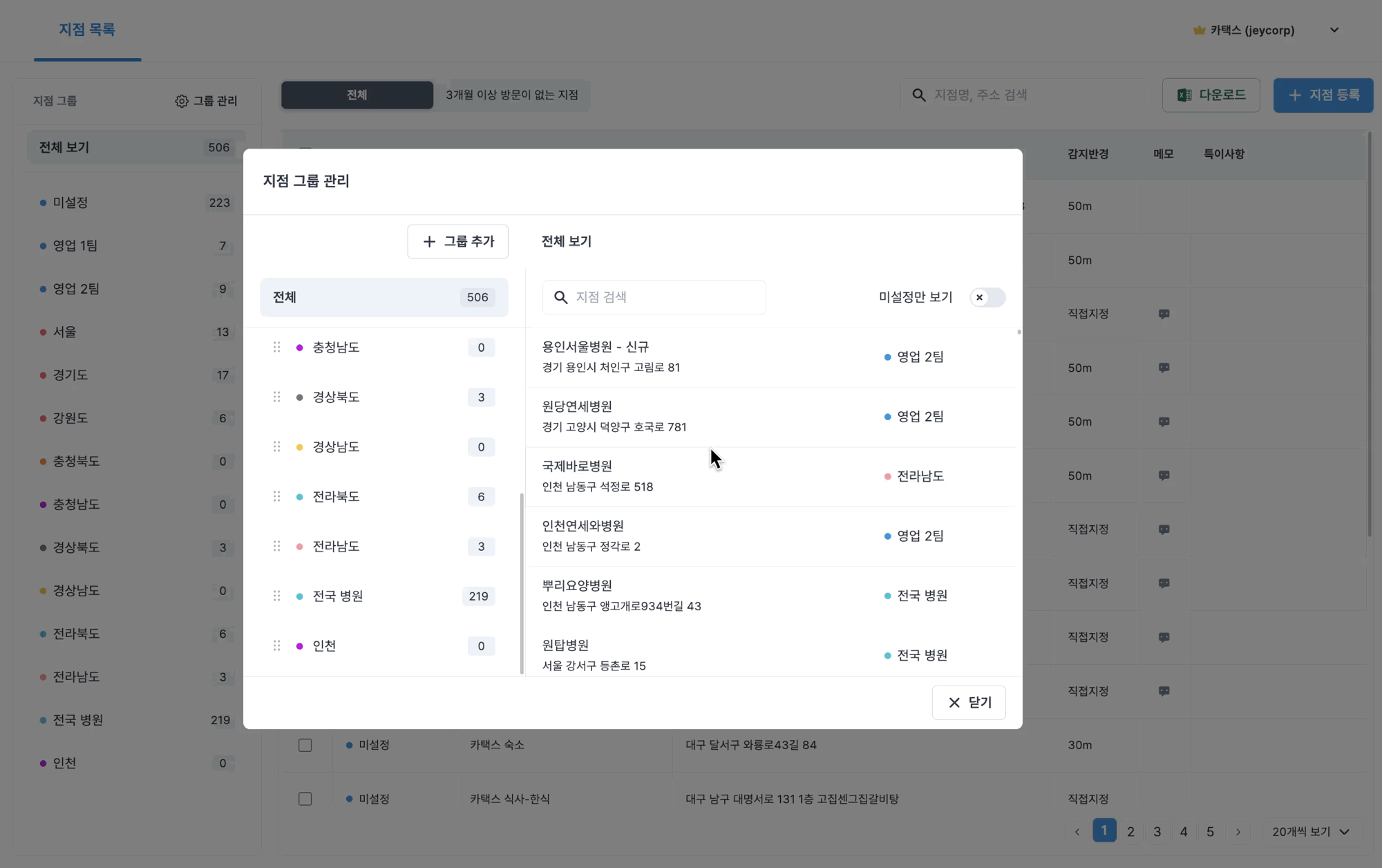Click the gear icon for 그룹 관리
The image size is (1382, 868).
click(x=181, y=101)
